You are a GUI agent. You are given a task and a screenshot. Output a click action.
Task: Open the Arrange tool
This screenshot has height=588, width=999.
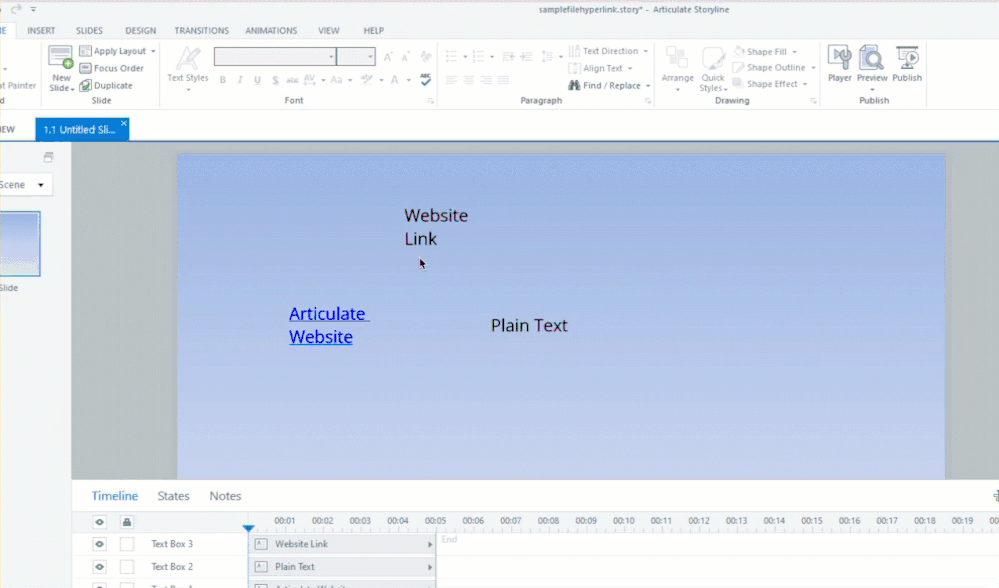click(x=677, y=68)
